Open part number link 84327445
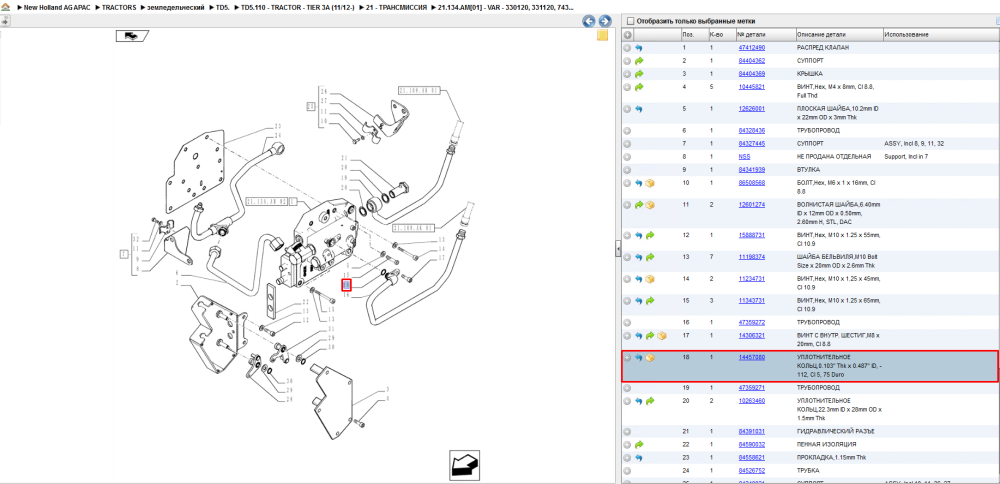 point(751,143)
